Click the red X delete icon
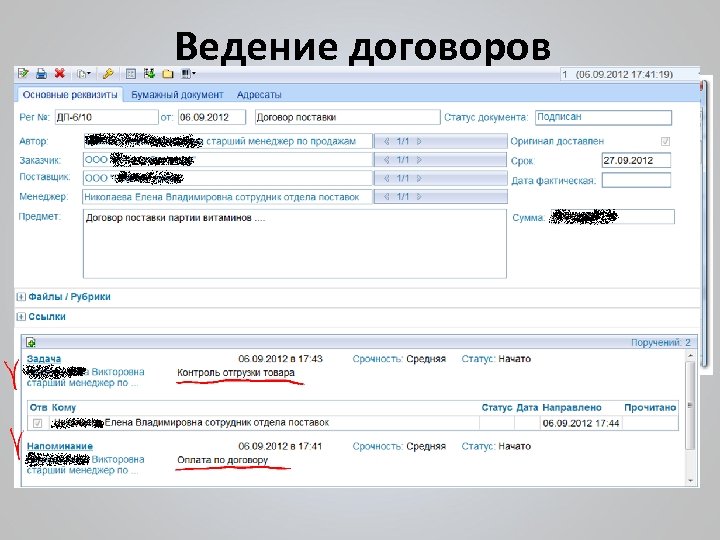 coord(60,73)
